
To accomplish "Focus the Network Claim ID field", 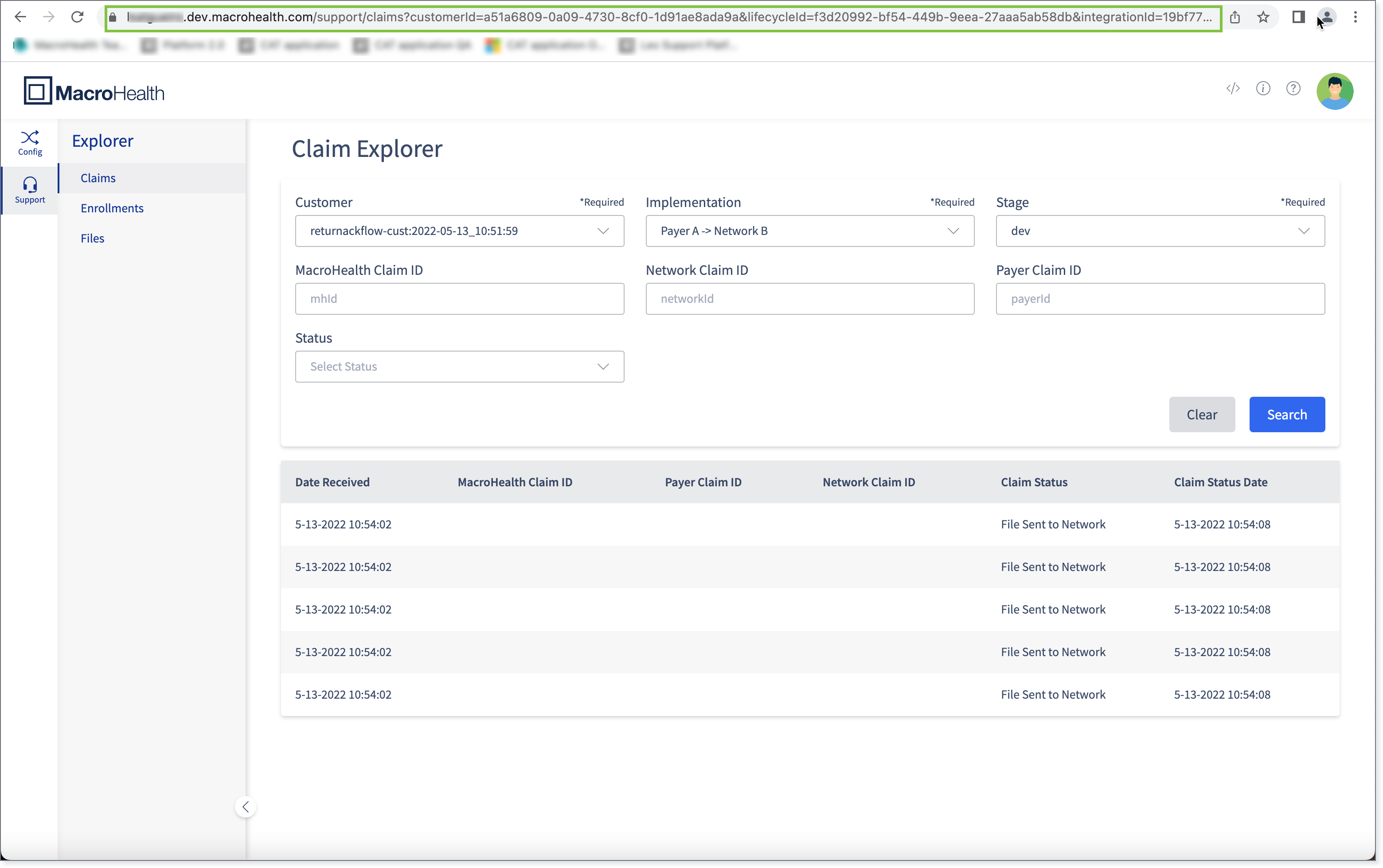I will pyautogui.click(x=810, y=298).
